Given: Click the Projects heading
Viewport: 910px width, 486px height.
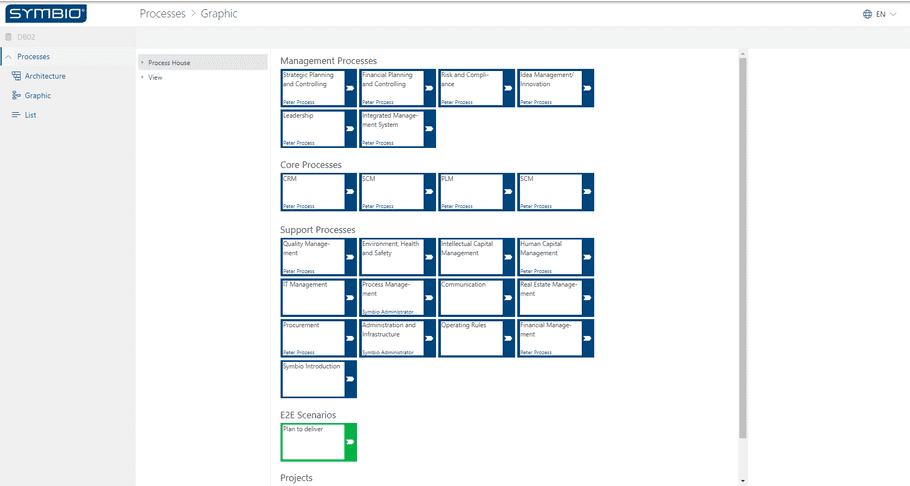Looking at the screenshot, I should click(296, 478).
